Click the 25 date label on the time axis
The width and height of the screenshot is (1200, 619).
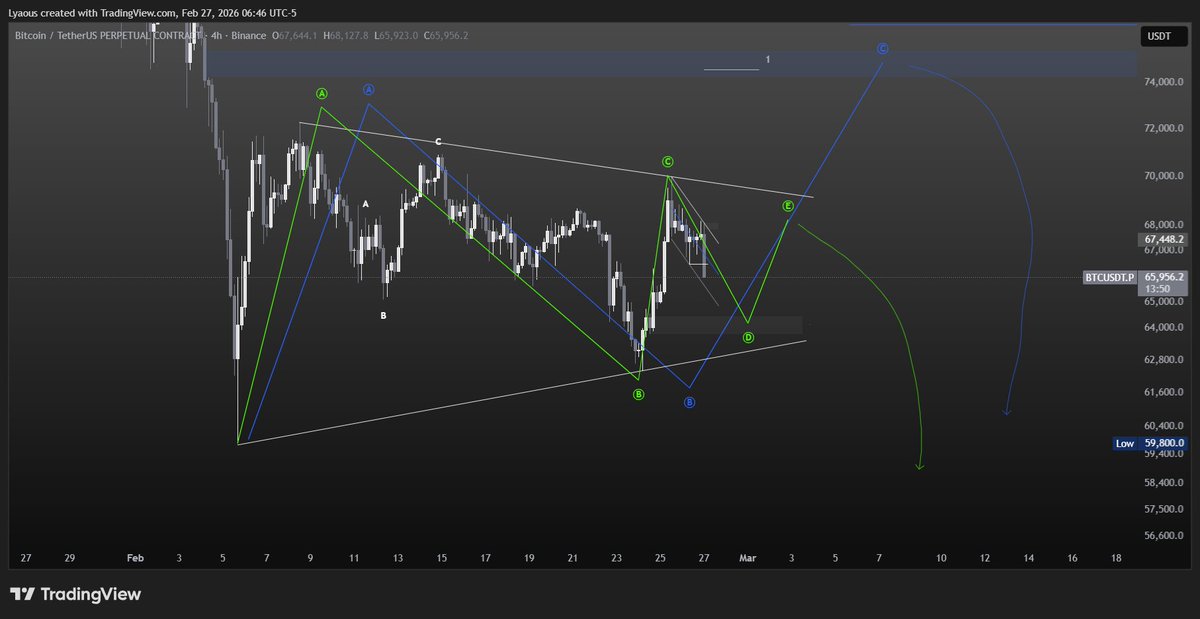coord(660,559)
